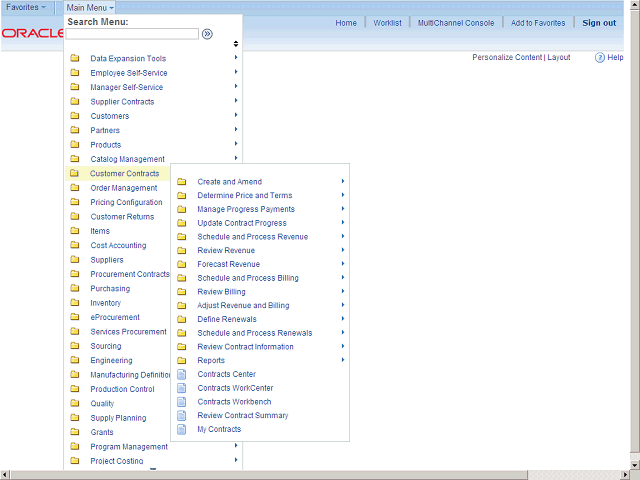Click folder icon beside Create and Amend
This screenshot has width=640, height=480.
182,182
